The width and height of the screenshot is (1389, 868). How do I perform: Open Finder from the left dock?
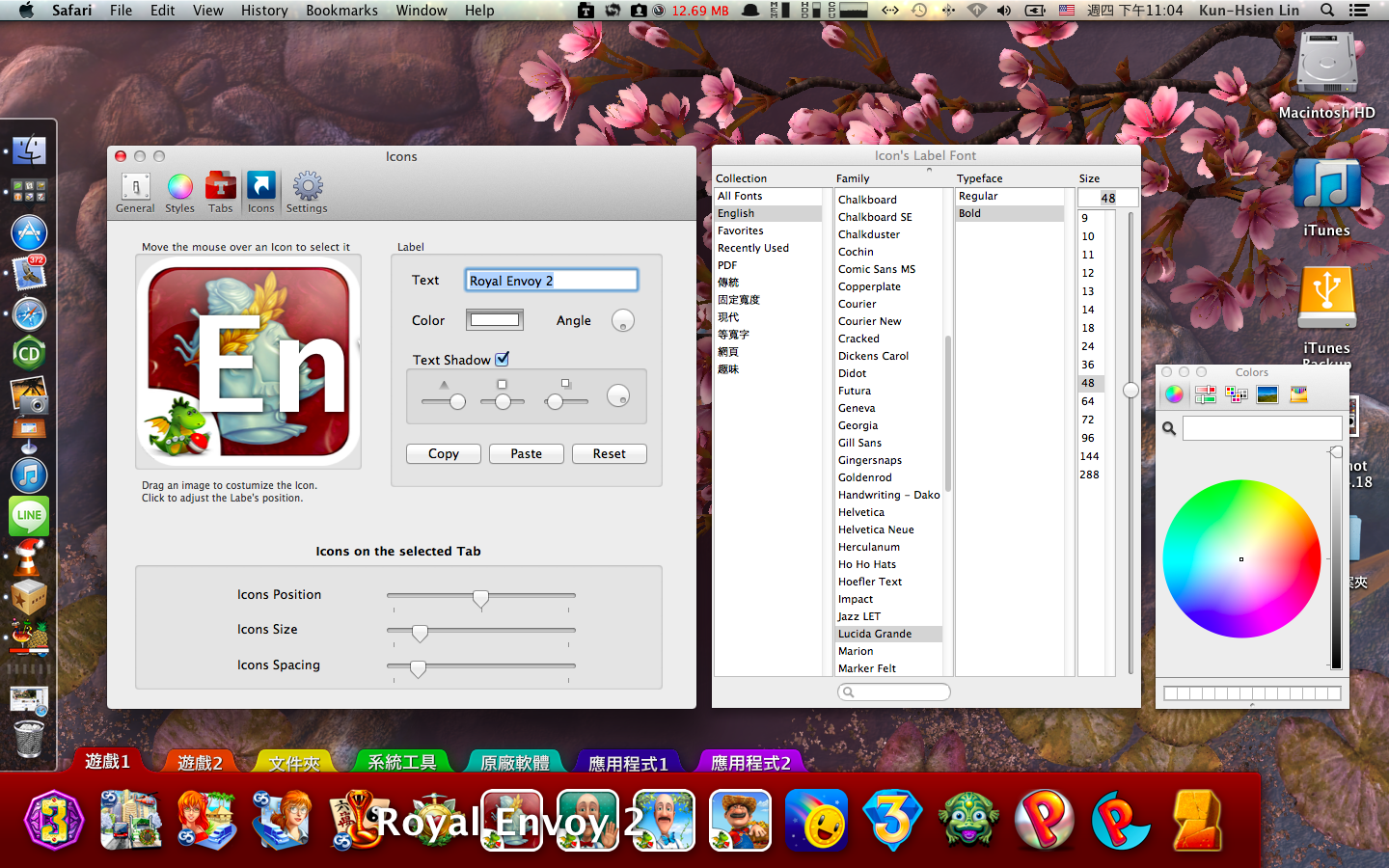tap(29, 149)
